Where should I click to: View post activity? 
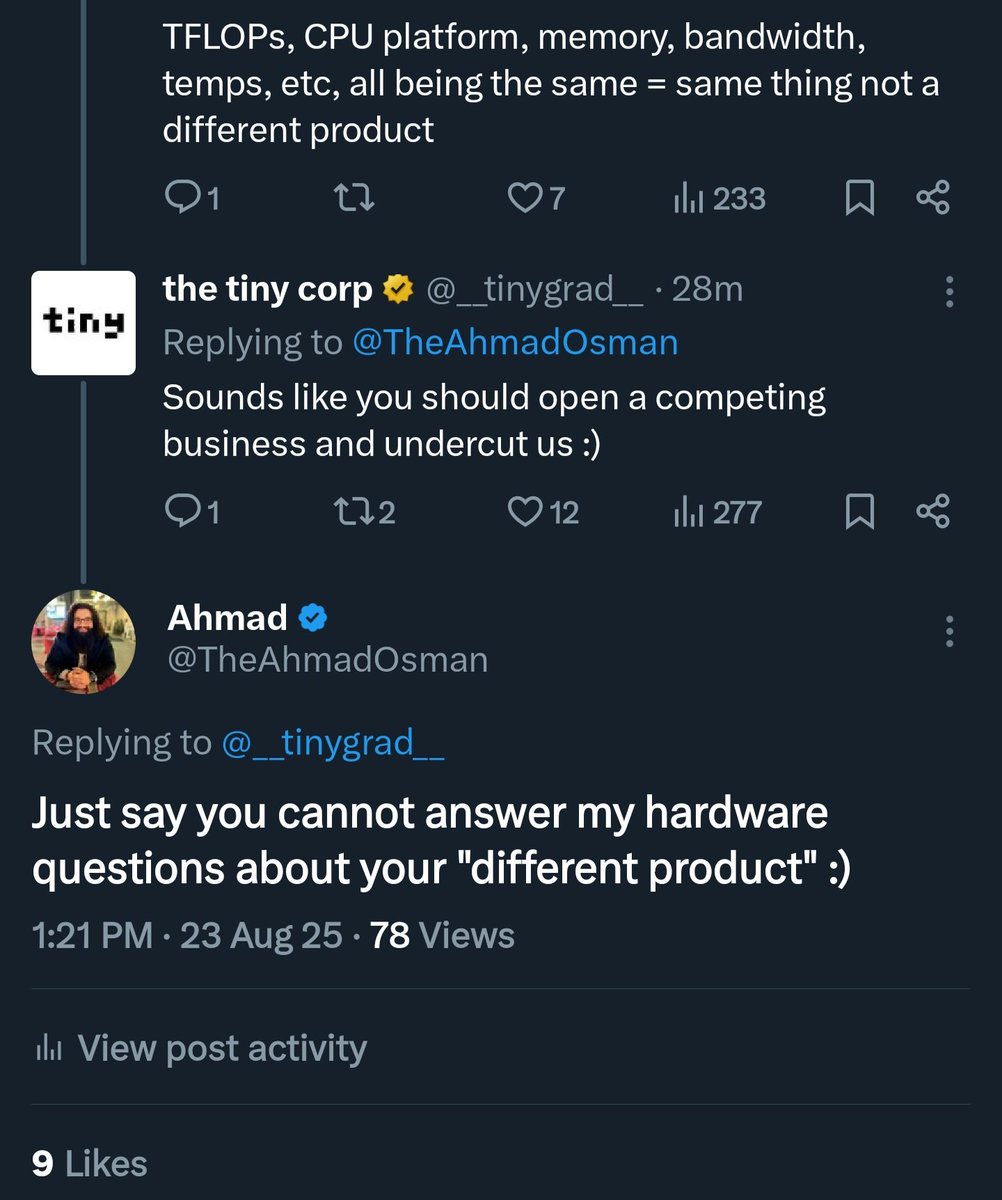coord(201,1048)
